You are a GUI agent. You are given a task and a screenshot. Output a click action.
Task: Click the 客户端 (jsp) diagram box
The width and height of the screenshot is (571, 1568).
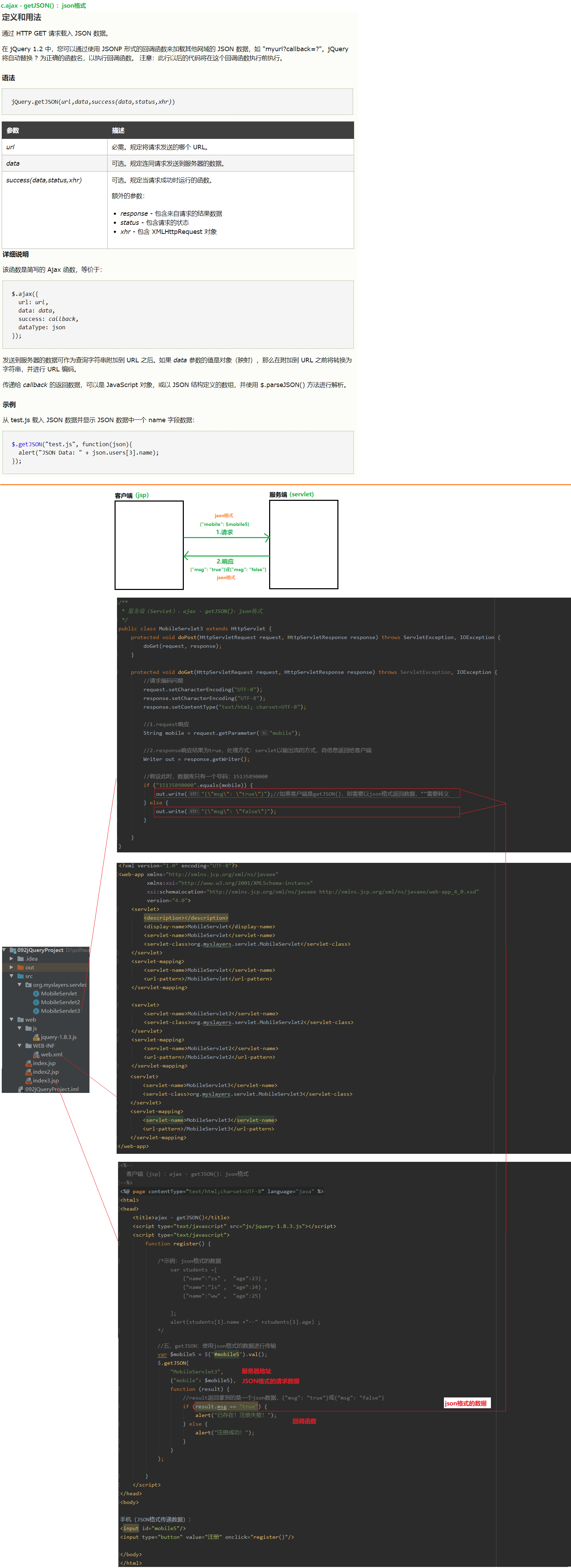pos(149,545)
